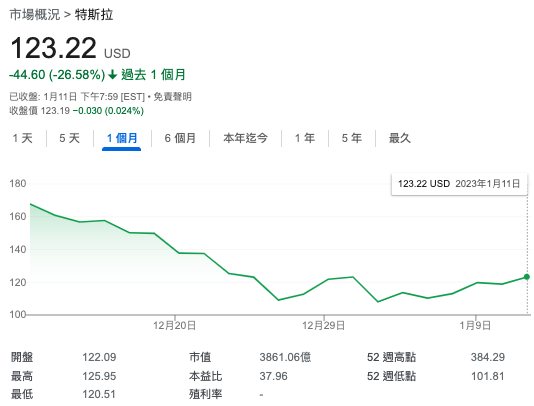
Task: Click the 最高 label
Action: pyautogui.click(x=22, y=376)
